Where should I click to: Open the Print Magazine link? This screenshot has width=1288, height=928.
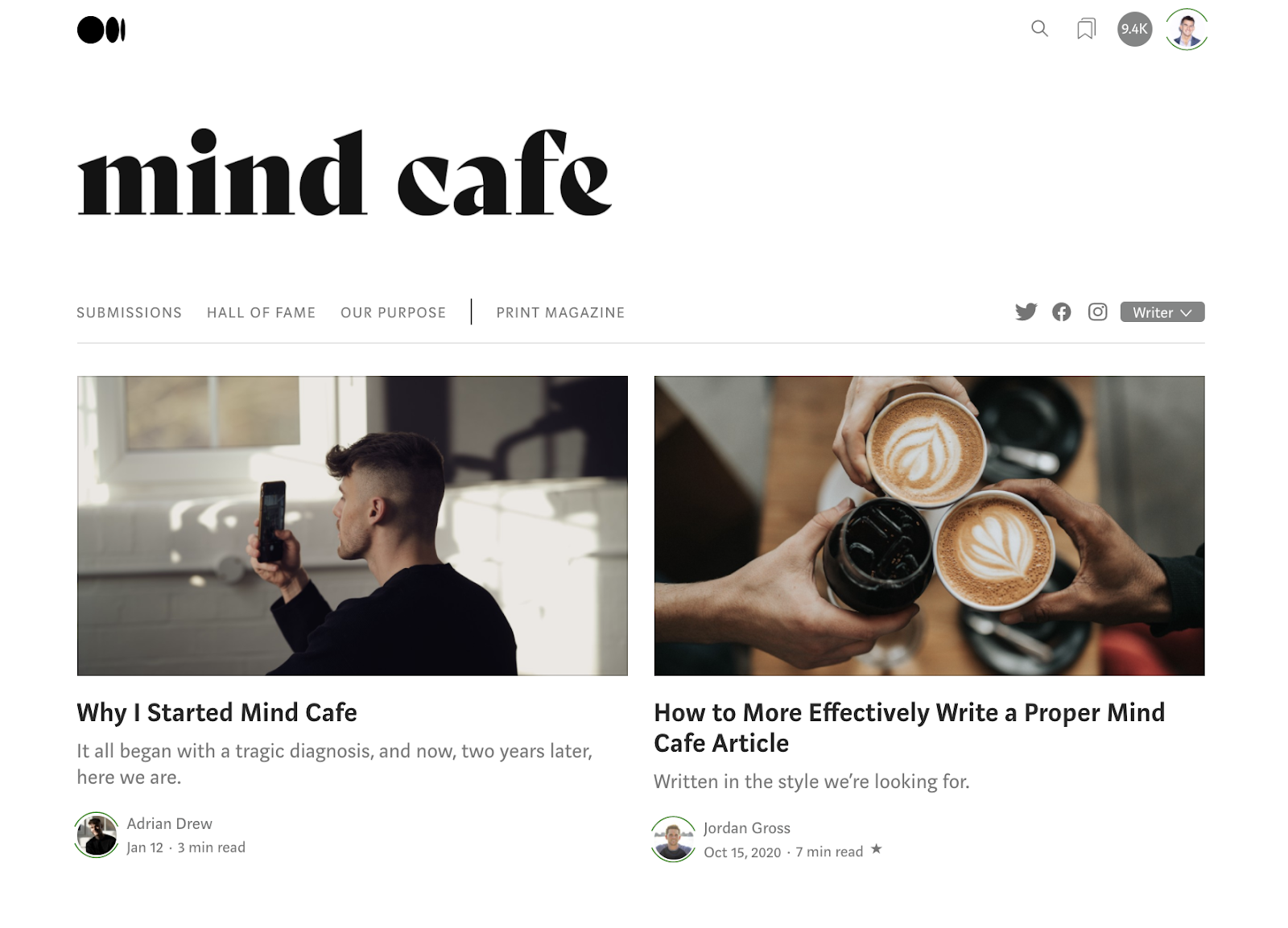click(560, 312)
